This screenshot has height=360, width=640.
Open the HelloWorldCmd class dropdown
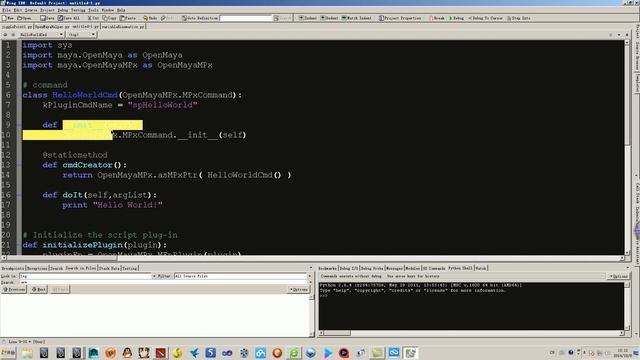(x=41, y=35)
